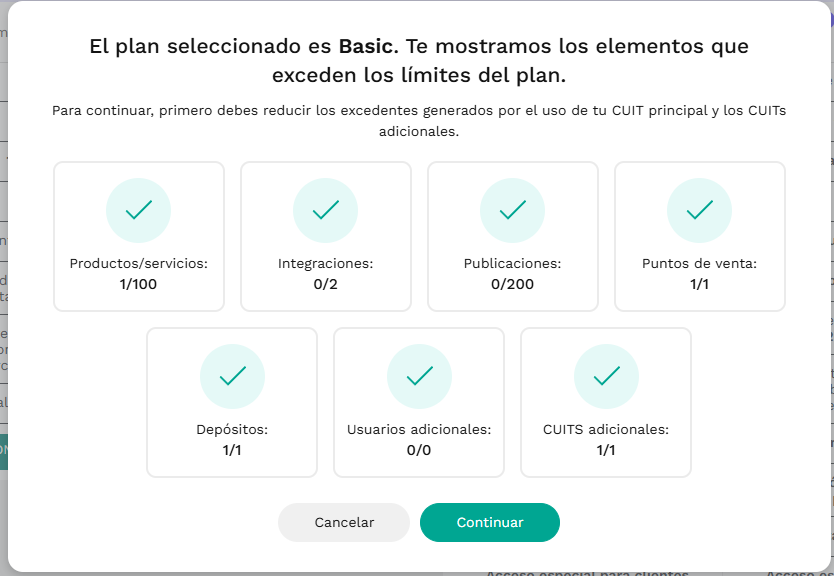Click the Usuarios adicionales checkmark icon
Viewport: 834px width, 576px height.
[x=419, y=376]
